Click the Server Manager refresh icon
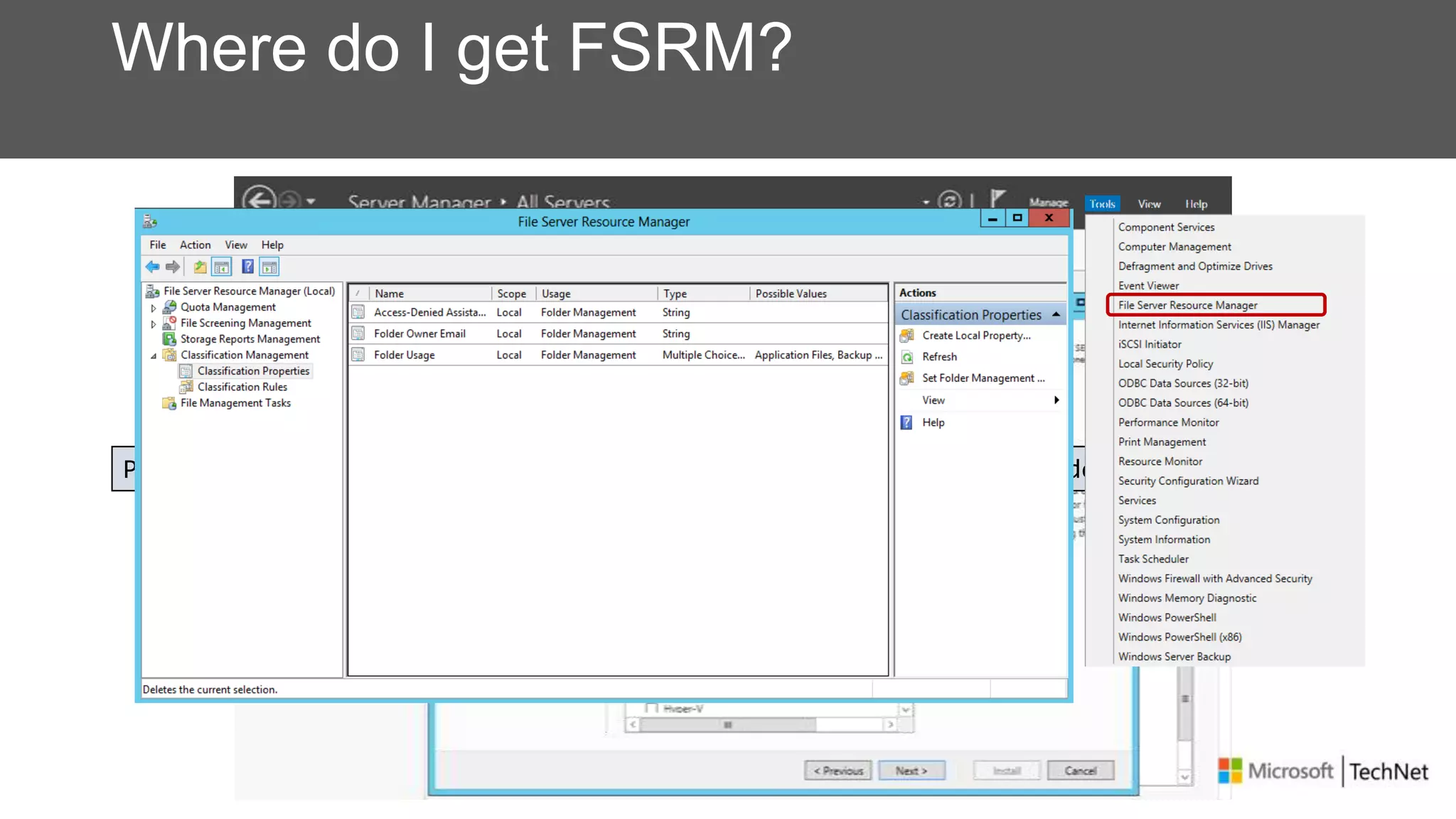The height and width of the screenshot is (819, 1456). [950, 200]
